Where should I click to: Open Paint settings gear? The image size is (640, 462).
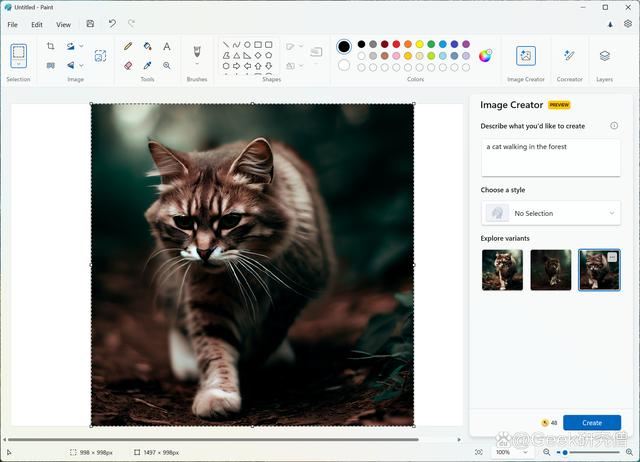628,24
